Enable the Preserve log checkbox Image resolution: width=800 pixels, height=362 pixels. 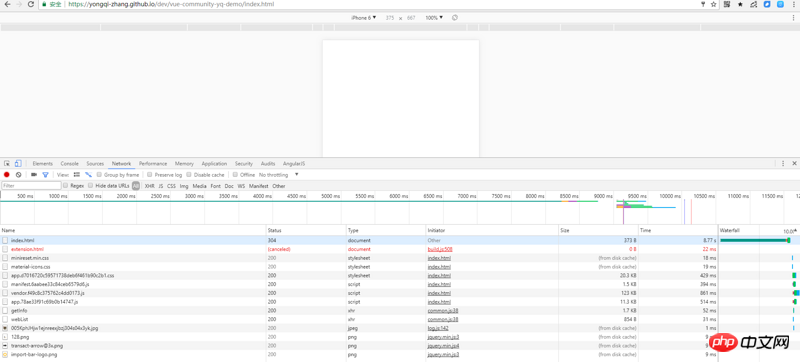(x=149, y=175)
